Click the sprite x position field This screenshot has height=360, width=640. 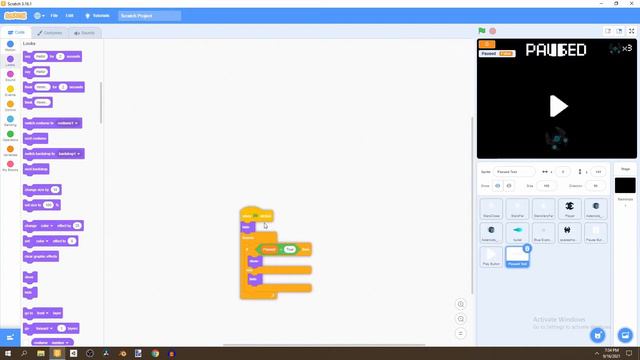[563, 172]
